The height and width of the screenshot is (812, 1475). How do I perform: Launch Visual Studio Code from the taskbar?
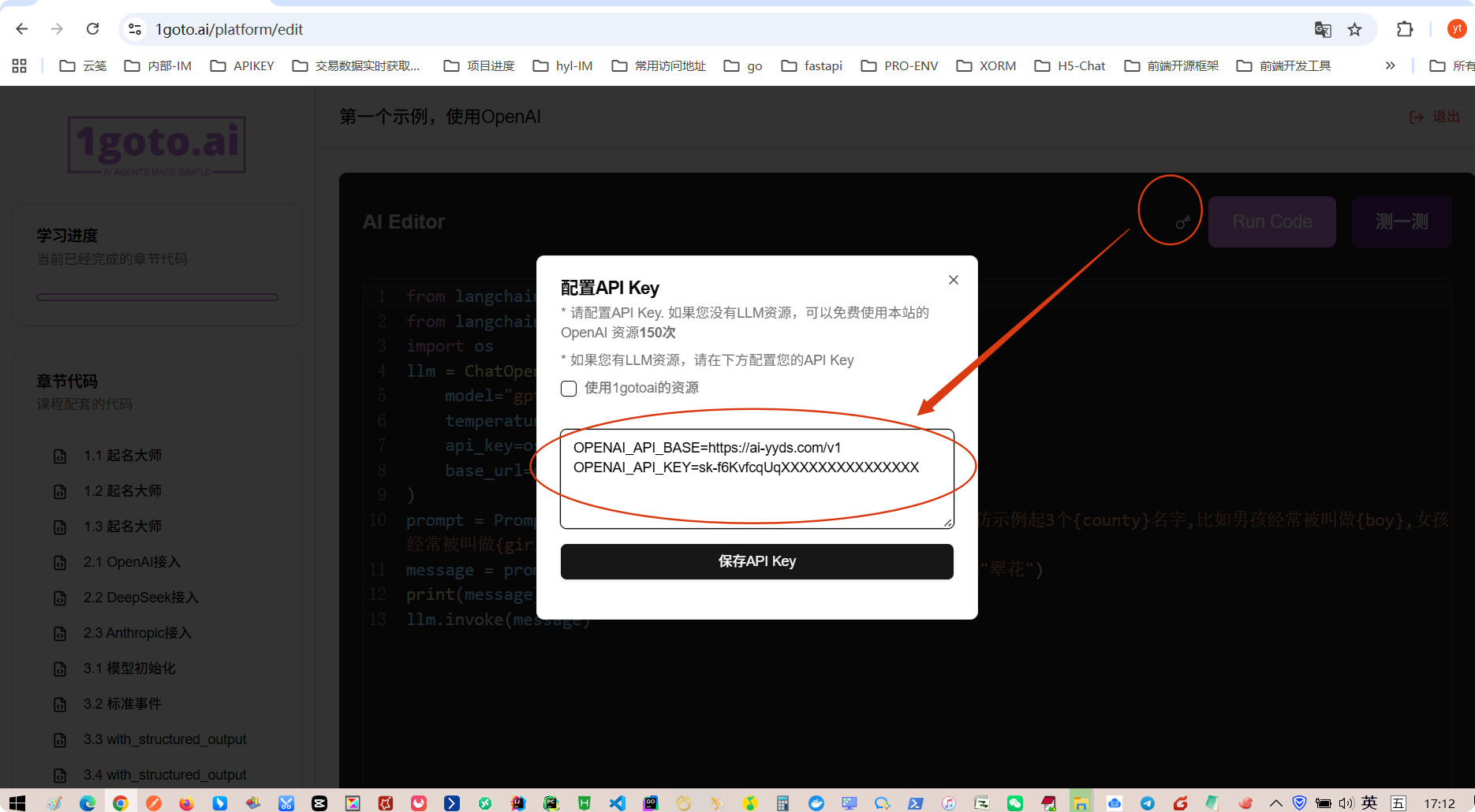(x=617, y=803)
